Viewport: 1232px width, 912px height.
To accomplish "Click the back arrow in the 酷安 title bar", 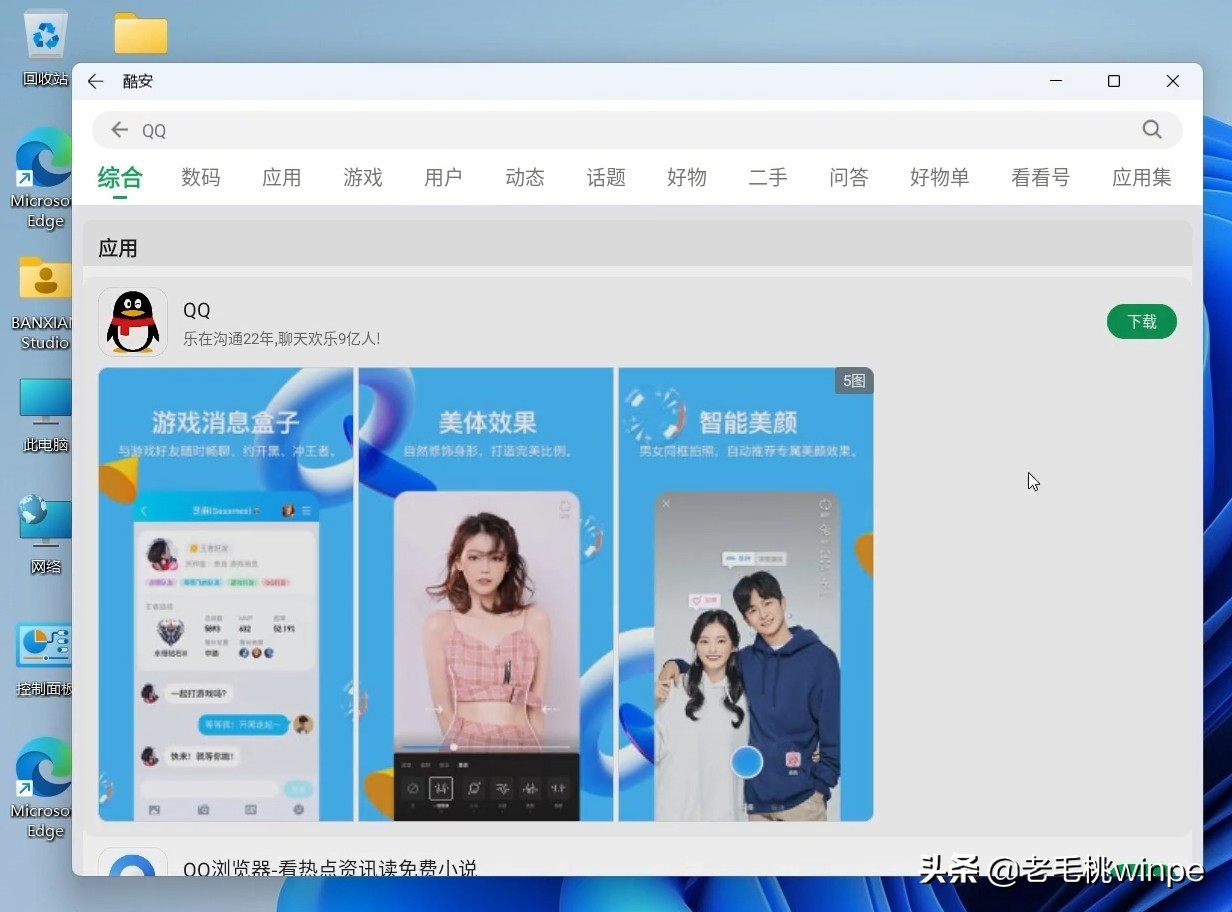I will (96, 81).
